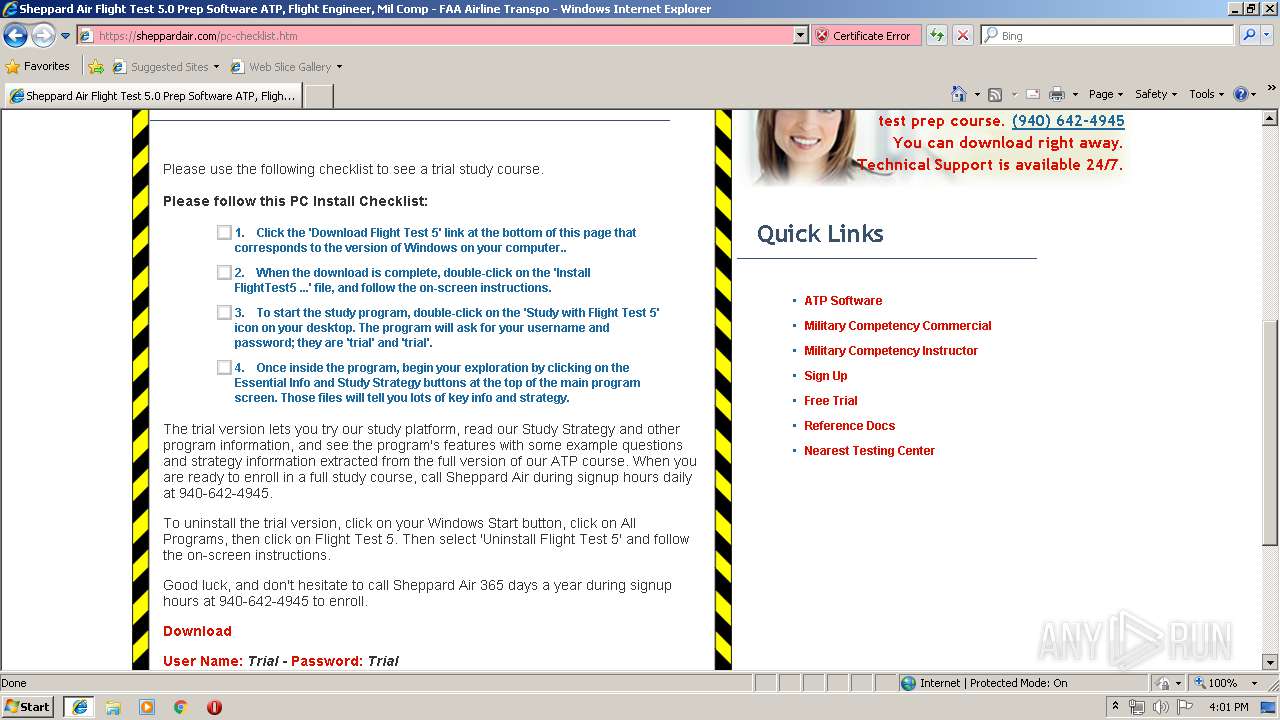Open the Nearest Testing Center link
Image resolution: width=1280 pixels, height=720 pixels.
click(x=870, y=450)
